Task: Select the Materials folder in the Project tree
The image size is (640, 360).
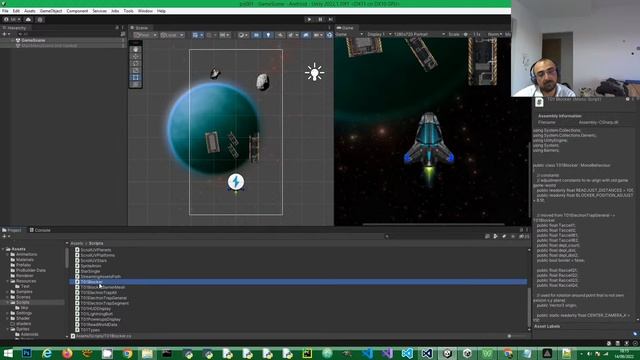Action: pos(24,260)
